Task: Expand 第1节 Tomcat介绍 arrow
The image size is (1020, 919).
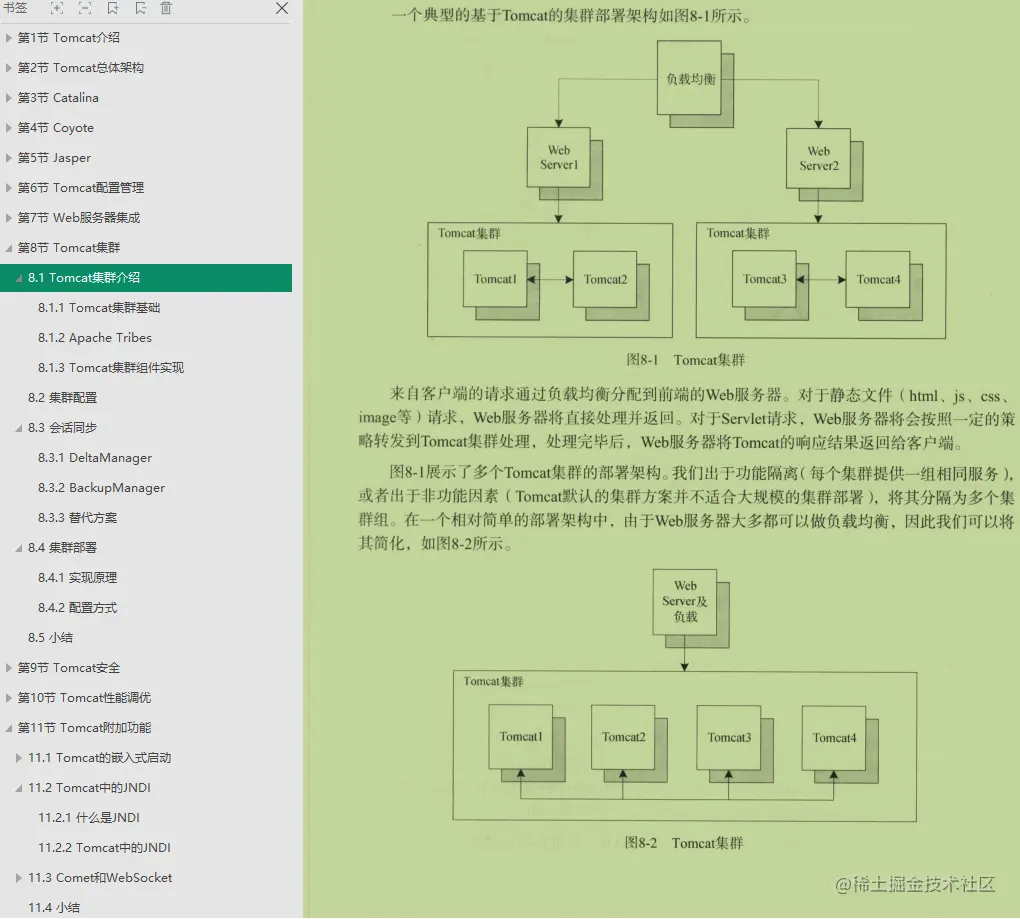Action: (8, 38)
